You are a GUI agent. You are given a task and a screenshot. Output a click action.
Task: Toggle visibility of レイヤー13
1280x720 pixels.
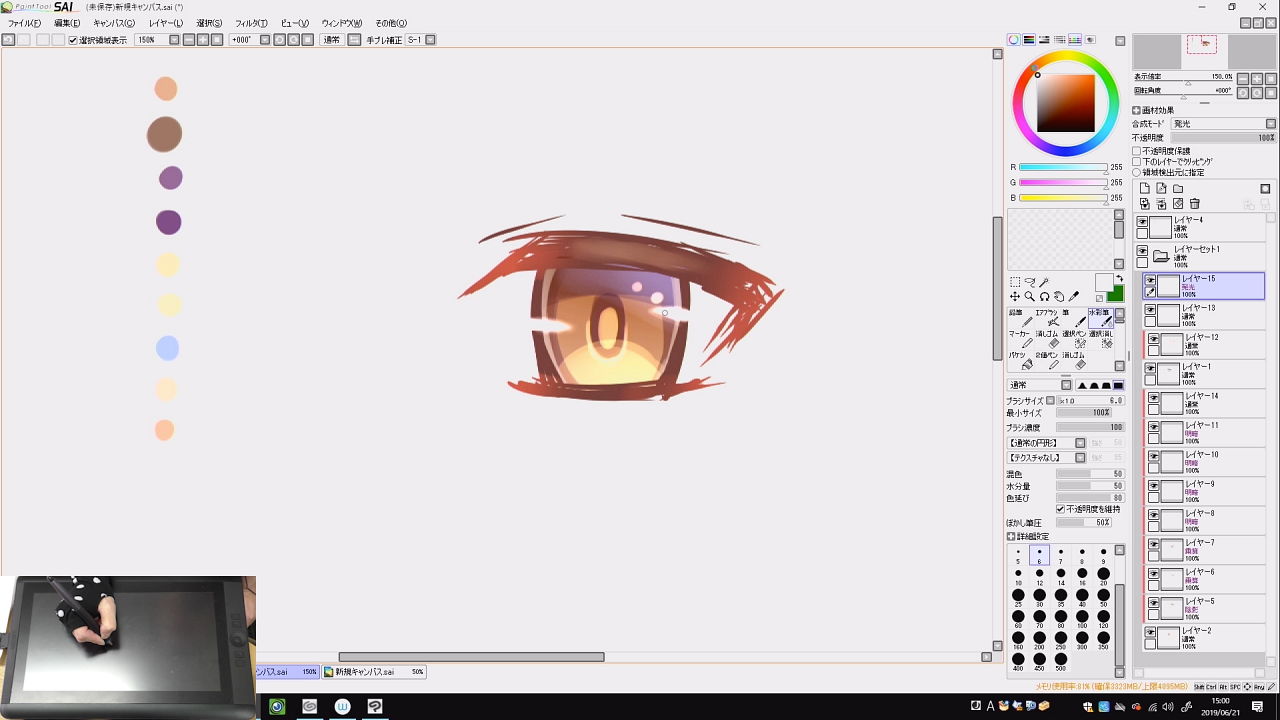click(1150, 310)
